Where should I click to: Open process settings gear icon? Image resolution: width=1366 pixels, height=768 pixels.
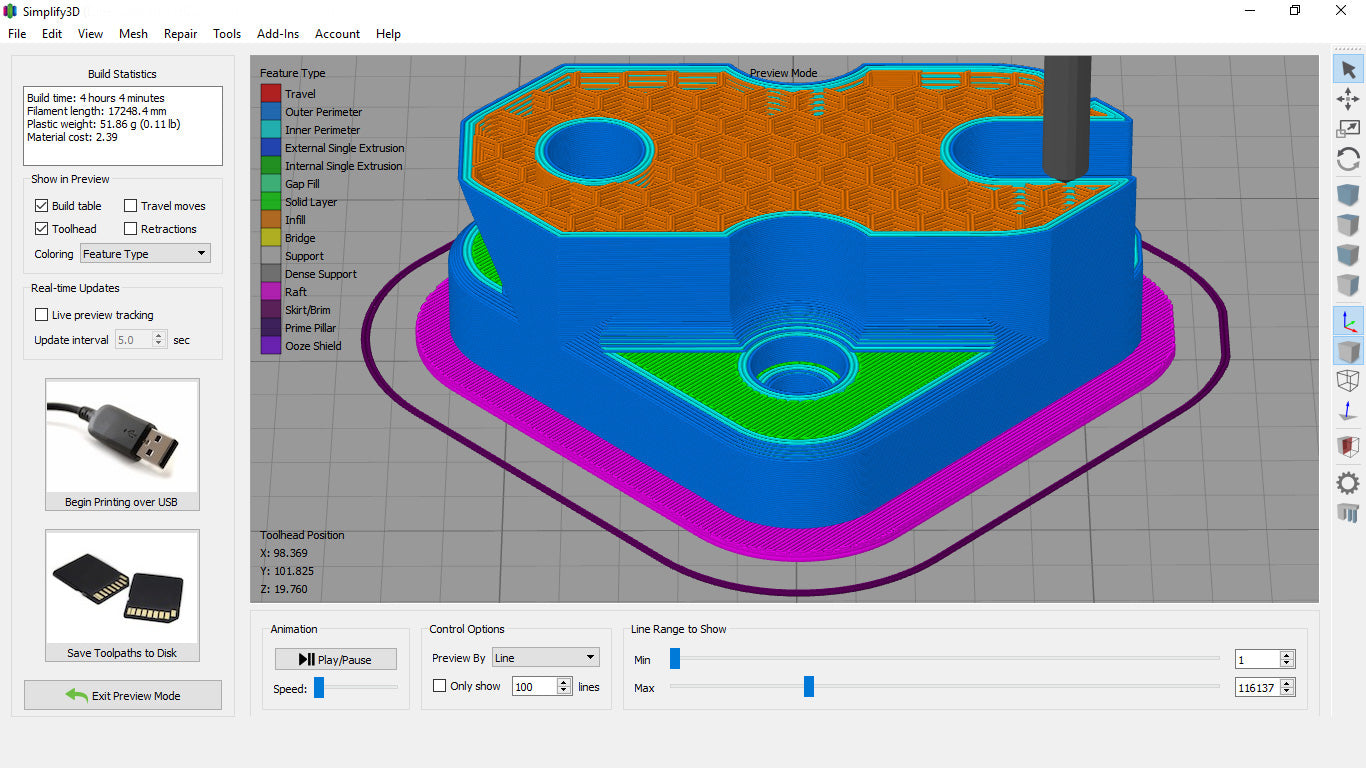[1348, 483]
